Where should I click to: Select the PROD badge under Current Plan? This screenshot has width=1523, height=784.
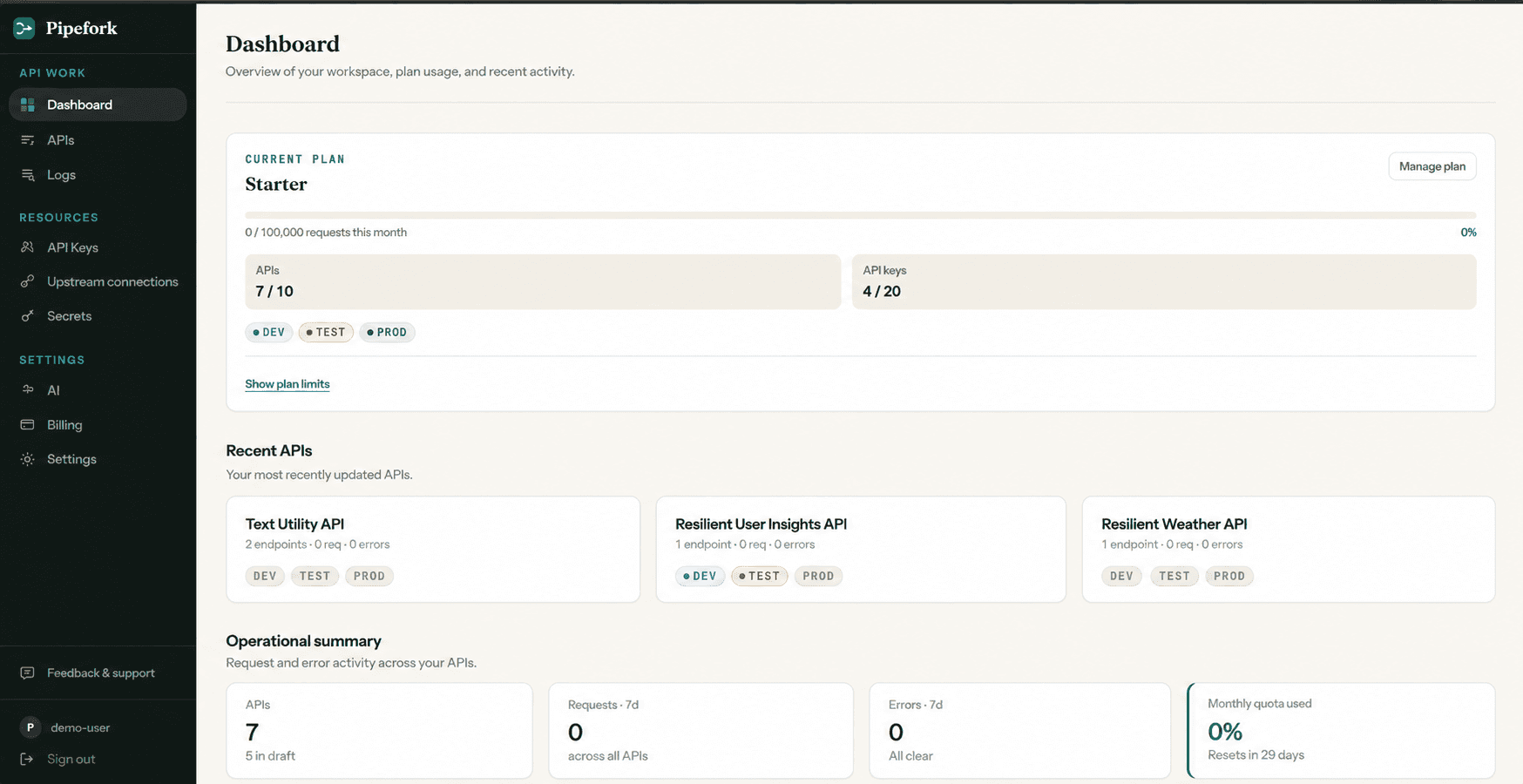(387, 332)
